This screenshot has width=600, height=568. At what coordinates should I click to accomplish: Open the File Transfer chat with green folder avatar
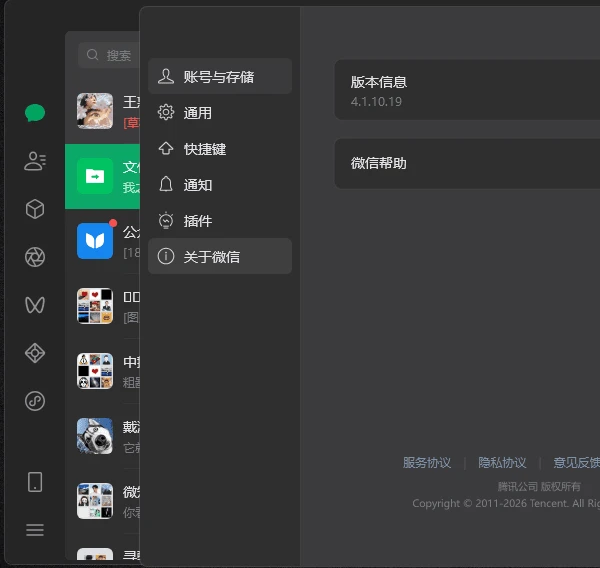coord(103,176)
